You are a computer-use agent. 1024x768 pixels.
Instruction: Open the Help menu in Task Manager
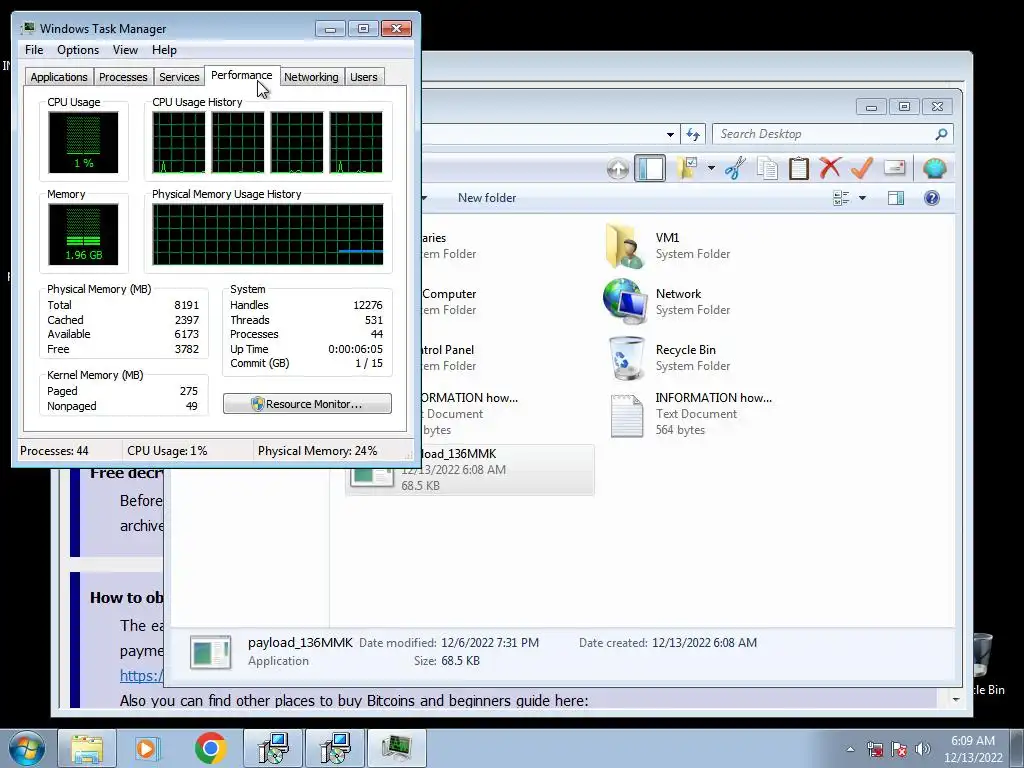(164, 50)
